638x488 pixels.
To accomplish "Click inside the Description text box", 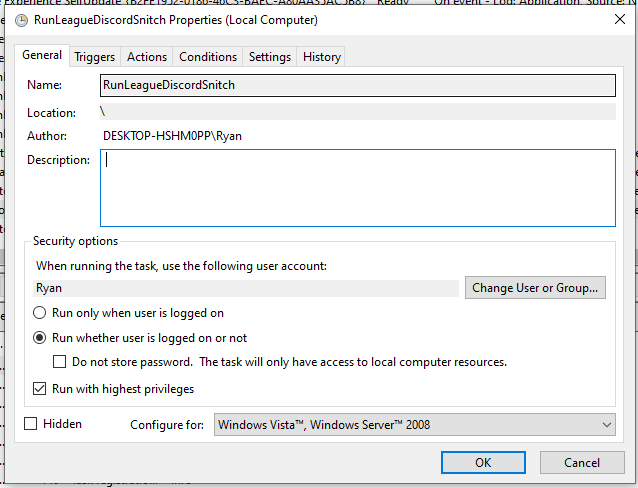I will (x=358, y=188).
